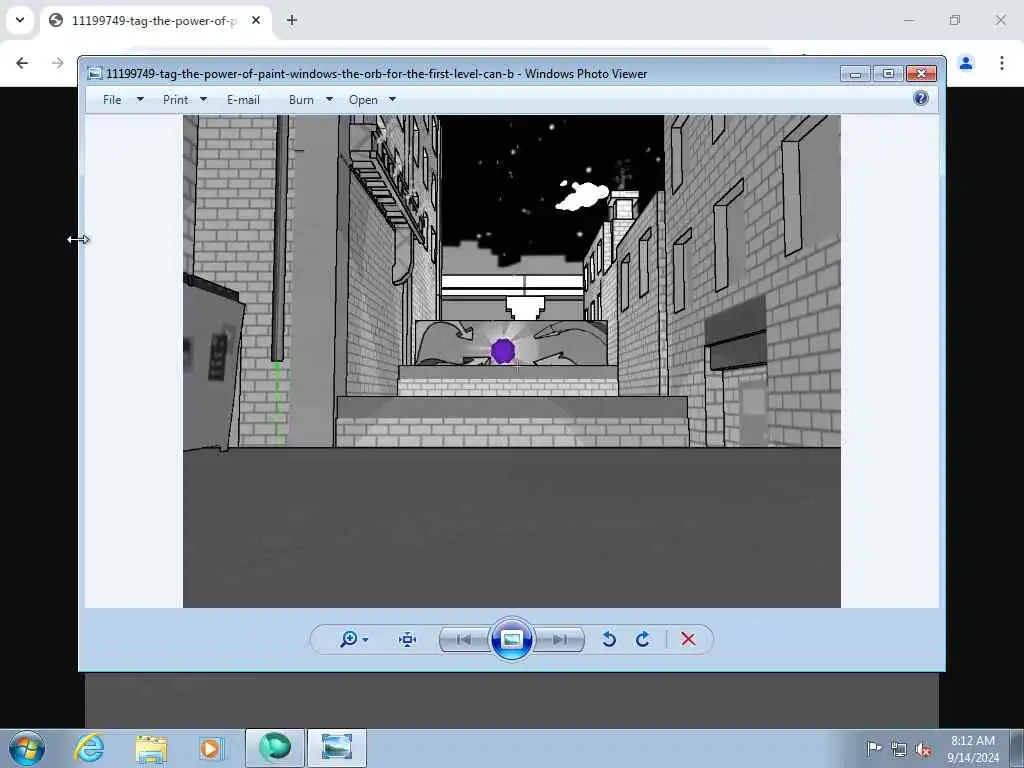Go to the previous photo
This screenshot has height=768, width=1024.
pyautogui.click(x=464, y=639)
